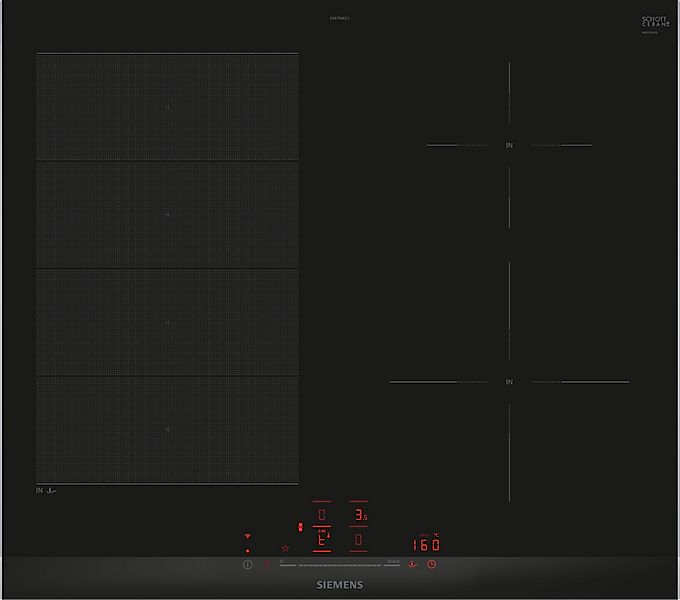Tap the red star favourite icon
This screenshot has width=680, height=600.
coord(285,548)
